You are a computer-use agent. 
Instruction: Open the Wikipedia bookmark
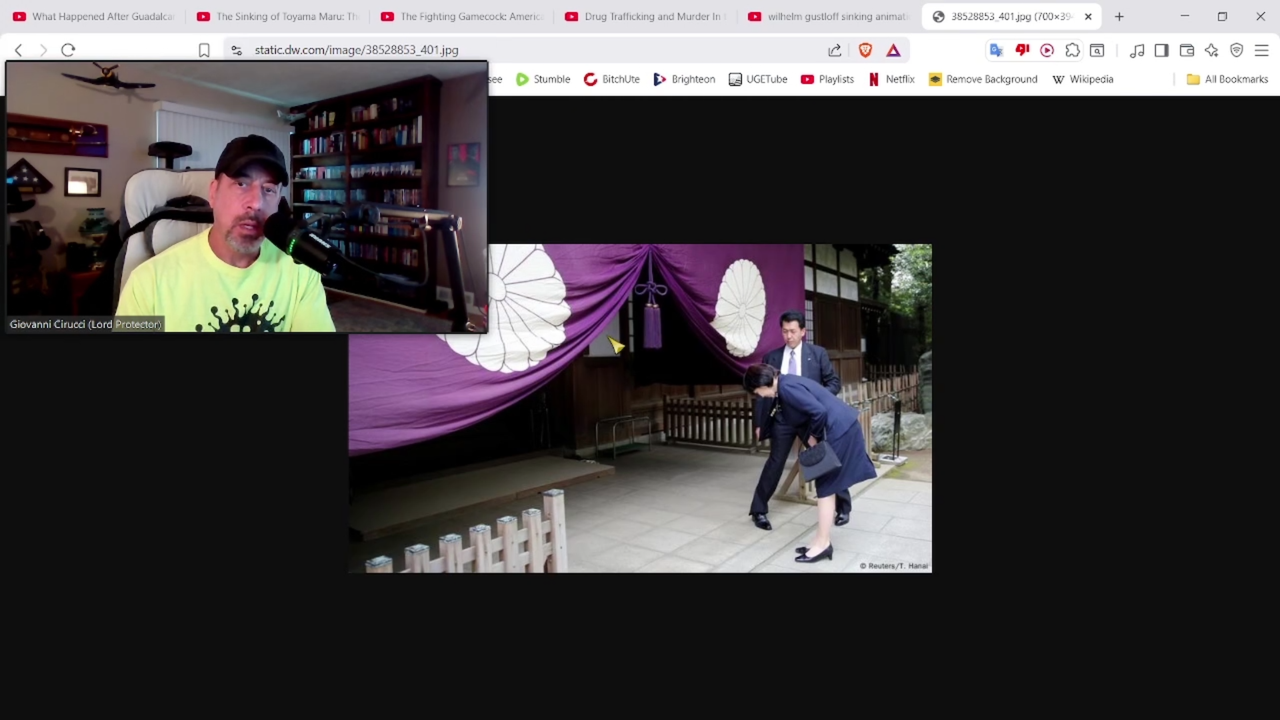click(x=1082, y=79)
